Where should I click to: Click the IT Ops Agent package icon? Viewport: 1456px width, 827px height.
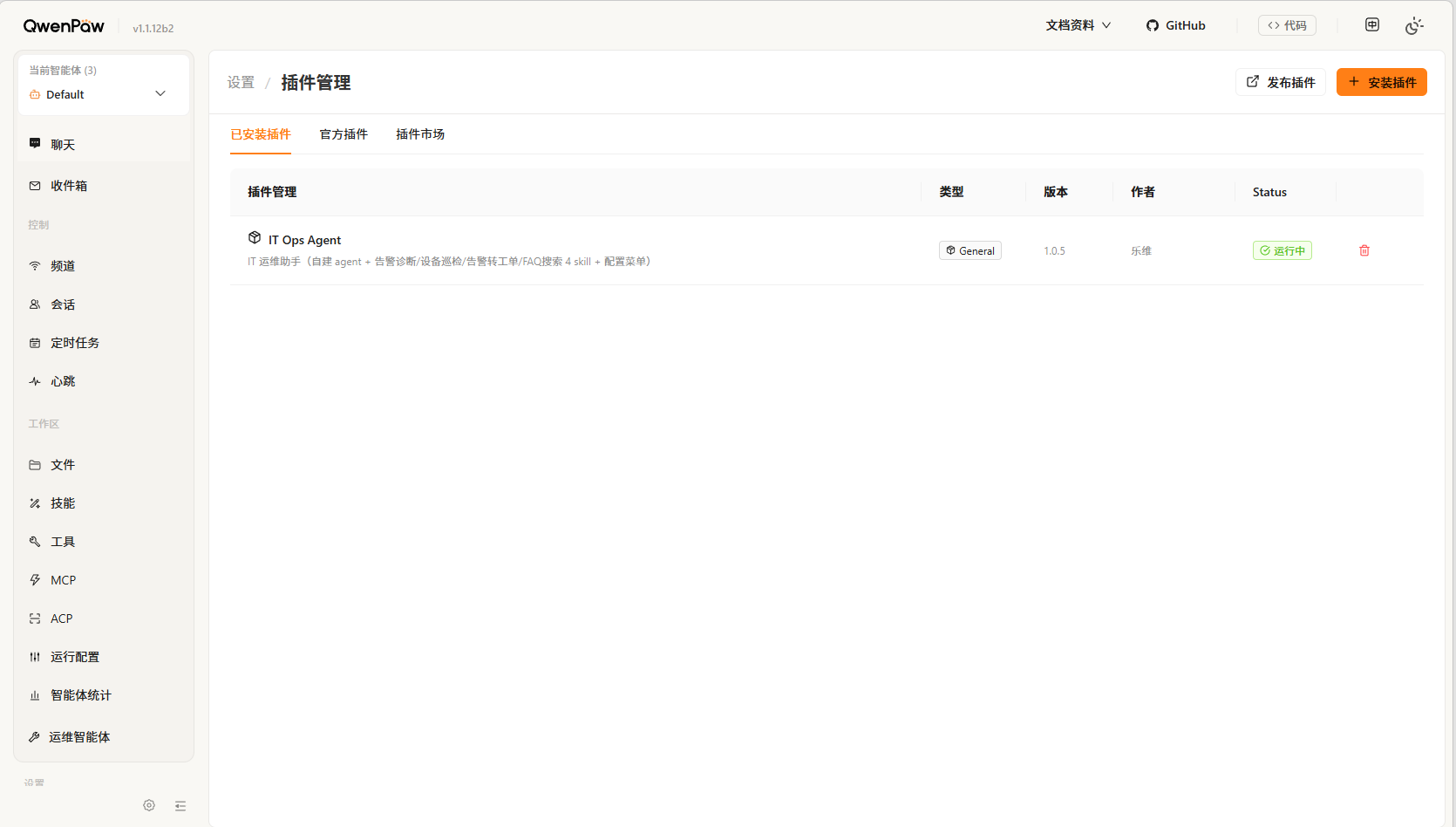(x=255, y=237)
